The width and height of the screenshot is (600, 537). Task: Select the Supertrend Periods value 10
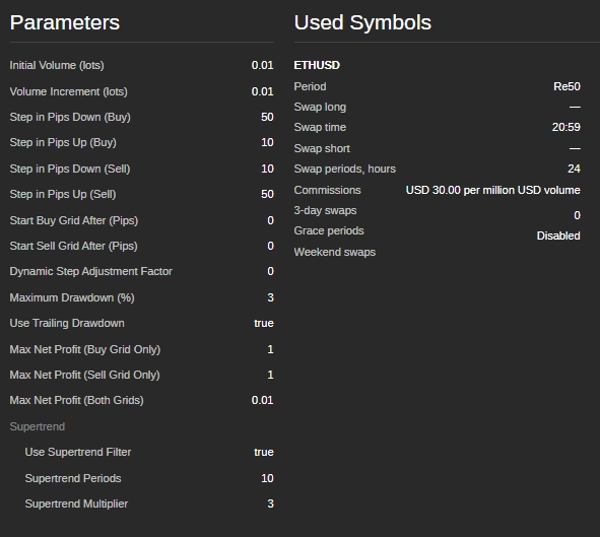pyautogui.click(x=267, y=478)
